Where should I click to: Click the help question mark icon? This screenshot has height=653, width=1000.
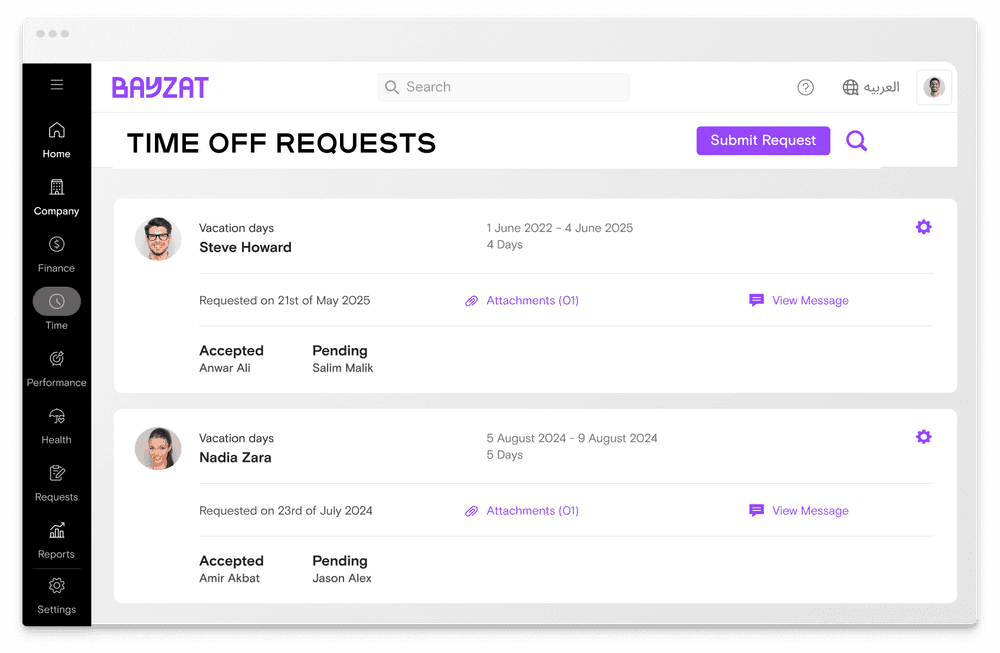tap(805, 87)
